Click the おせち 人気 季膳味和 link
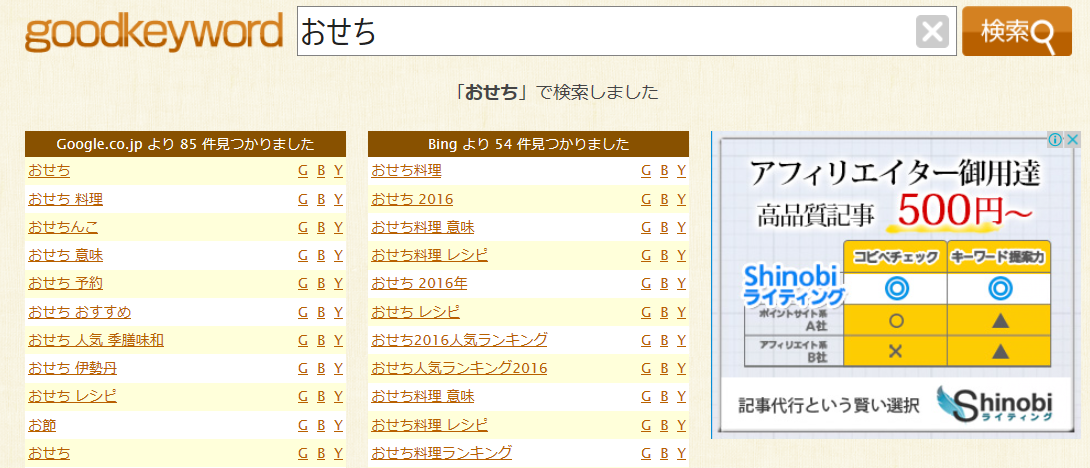The width and height of the screenshot is (1090, 468). coord(96,340)
